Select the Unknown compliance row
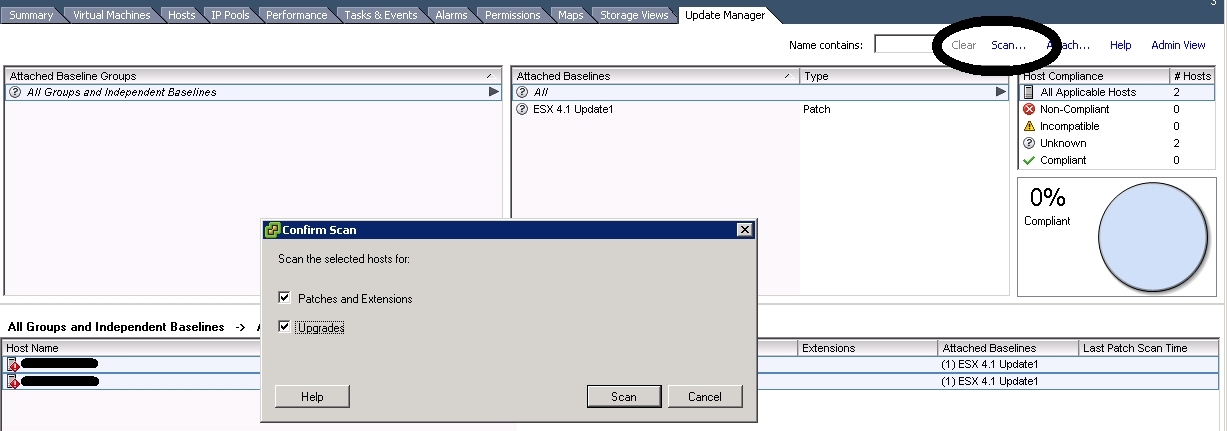The width and height of the screenshot is (1227, 431). (x=1117, y=143)
